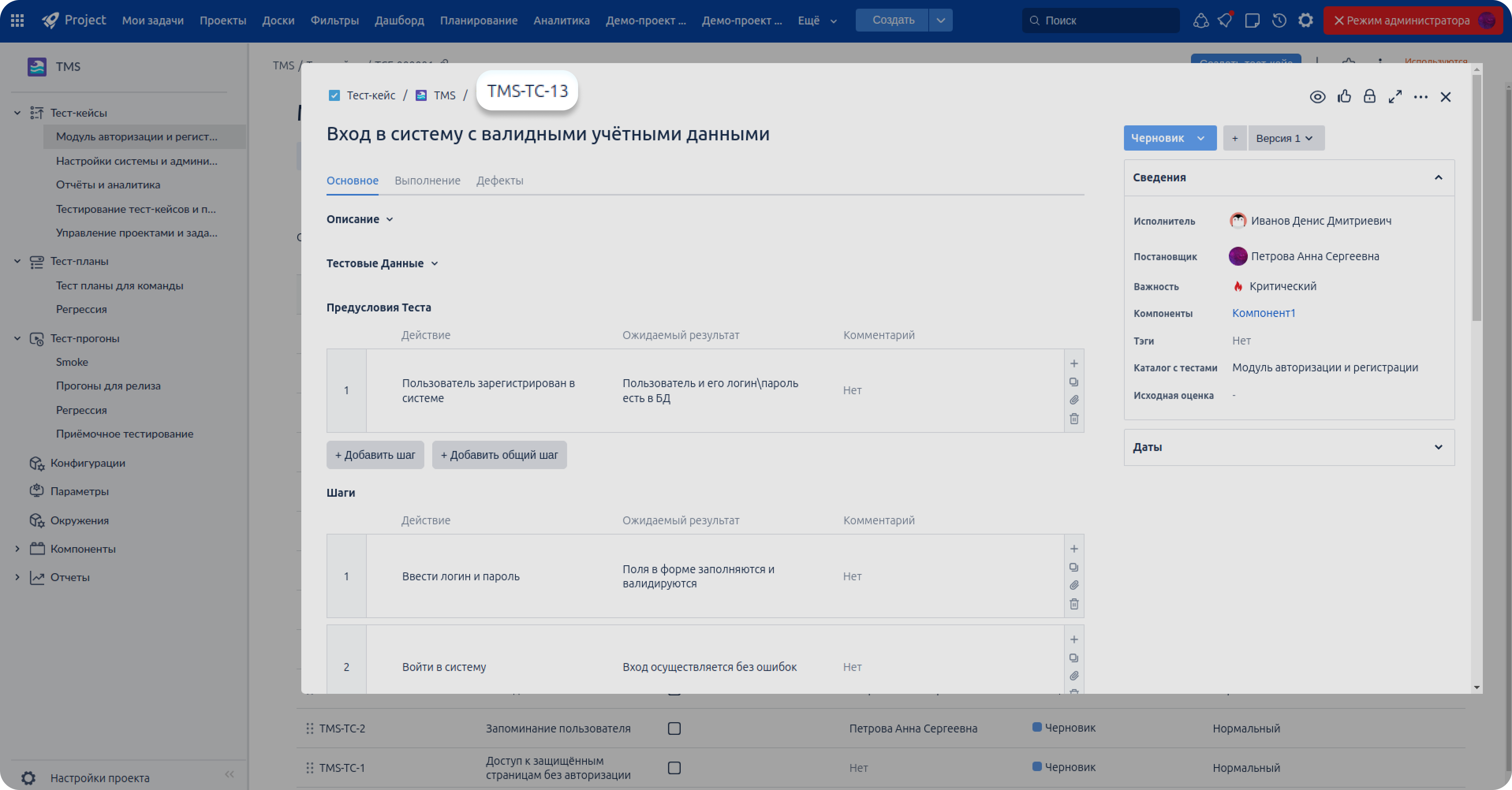Expand dialog to fullscreen with arrows icon
1512x790 pixels.
pos(1395,97)
